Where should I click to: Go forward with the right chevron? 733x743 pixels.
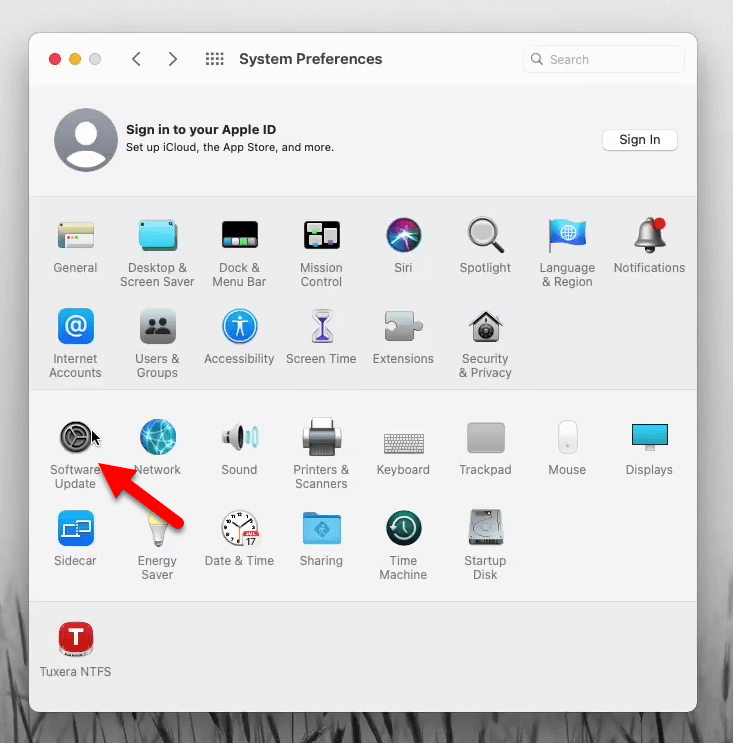173,59
